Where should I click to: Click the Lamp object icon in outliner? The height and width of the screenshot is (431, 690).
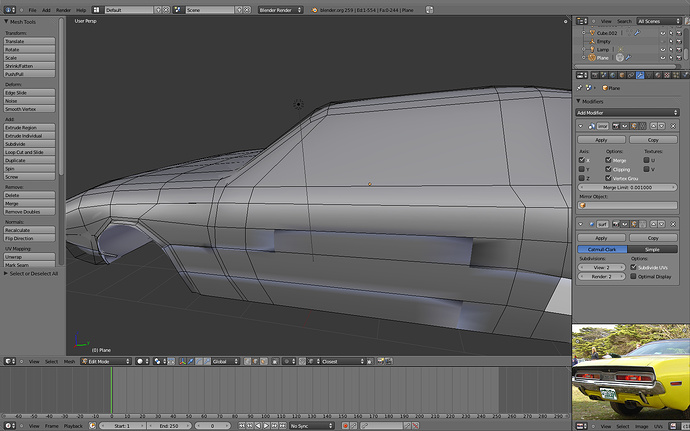point(592,49)
